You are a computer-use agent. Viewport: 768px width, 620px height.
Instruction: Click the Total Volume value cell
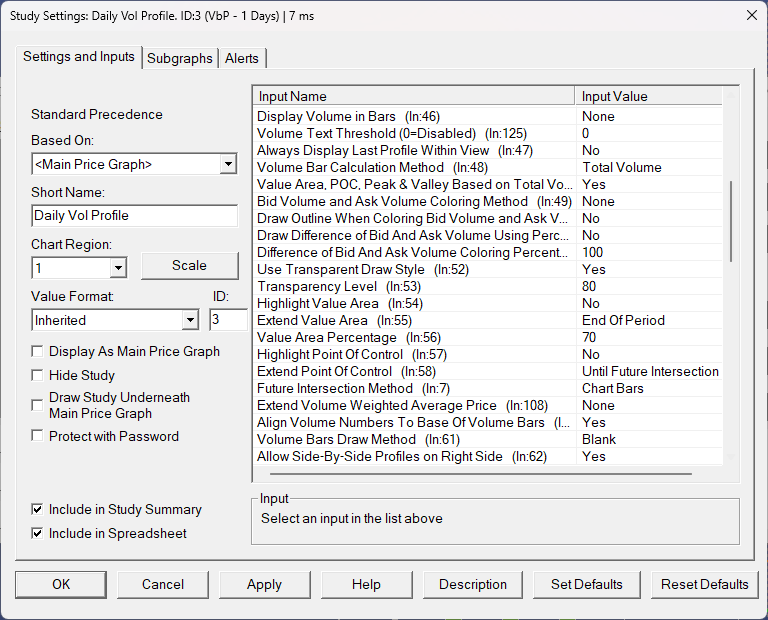click(x=648, y=167)
